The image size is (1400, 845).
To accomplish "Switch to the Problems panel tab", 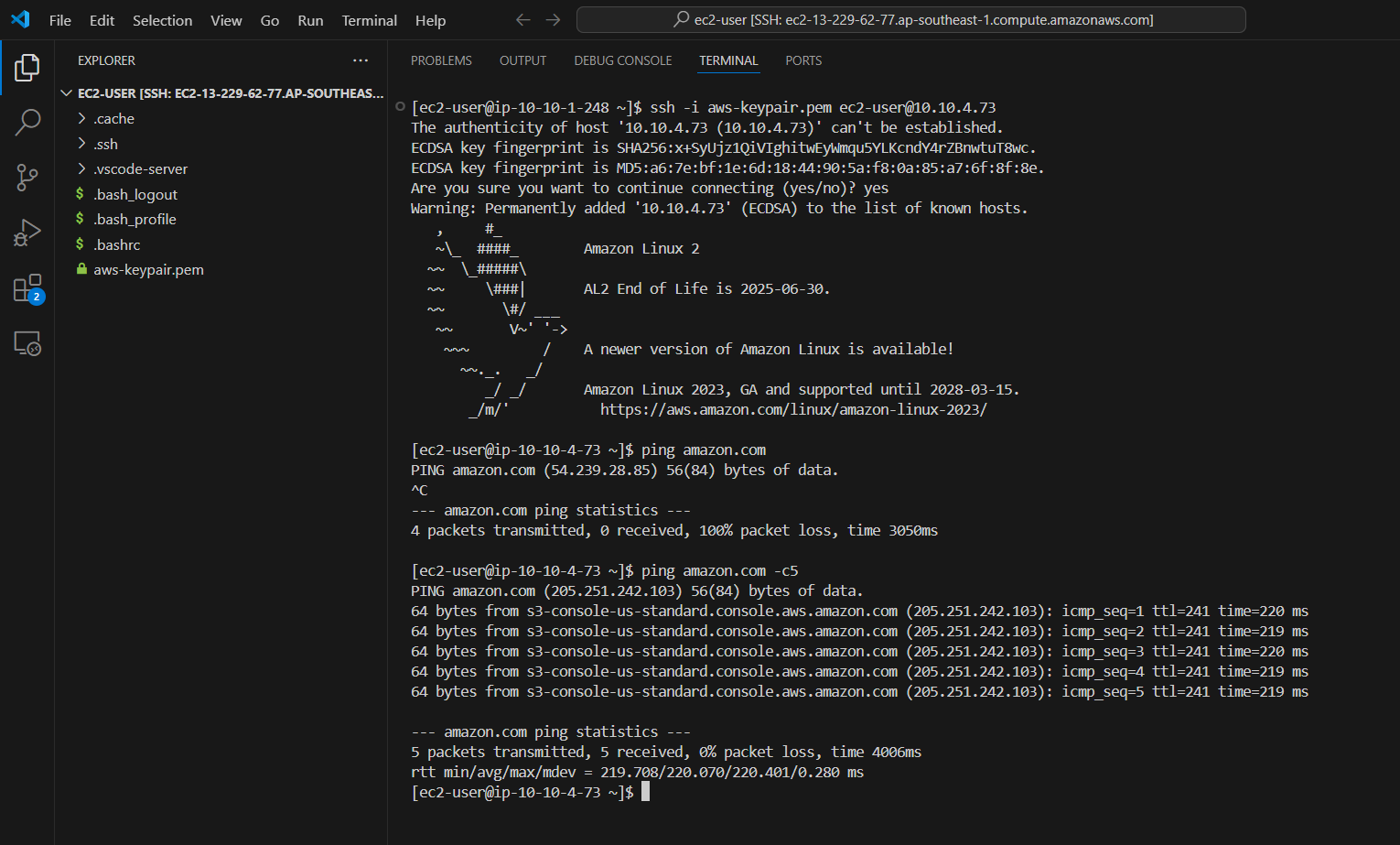I will (x=441, y=60).
